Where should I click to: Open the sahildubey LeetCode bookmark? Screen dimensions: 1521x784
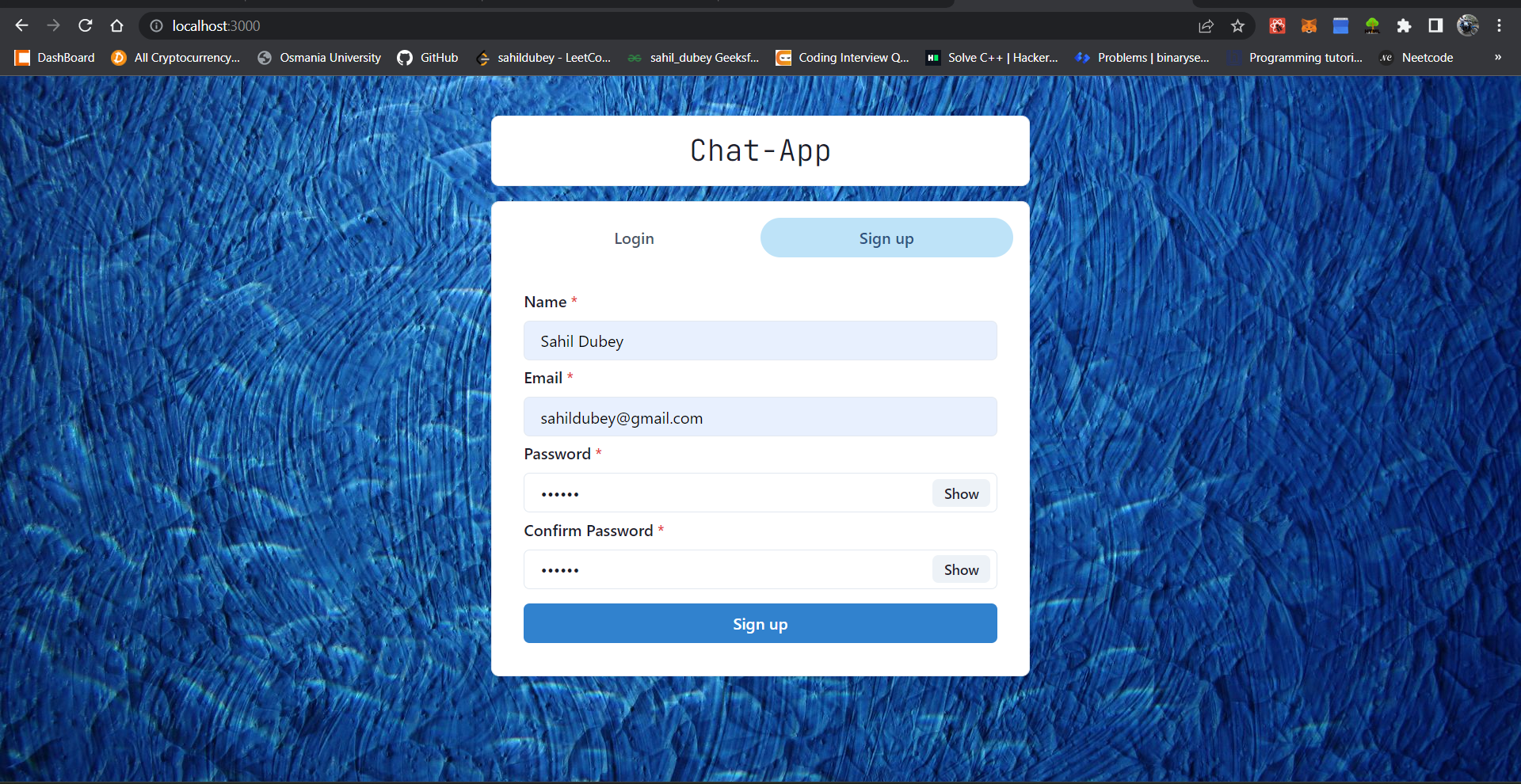[543, 58]
